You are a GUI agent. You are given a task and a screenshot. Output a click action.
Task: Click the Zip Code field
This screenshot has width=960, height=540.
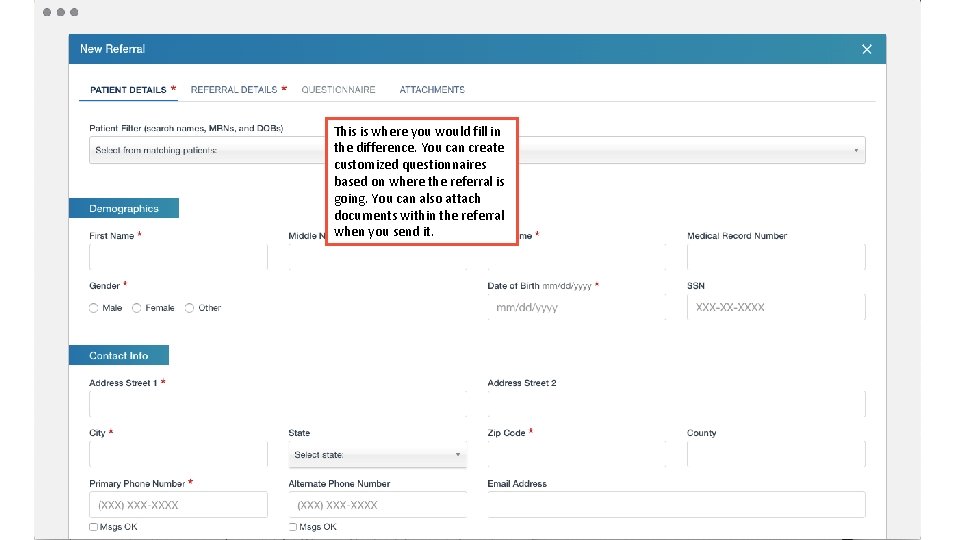tap(576, 455)
